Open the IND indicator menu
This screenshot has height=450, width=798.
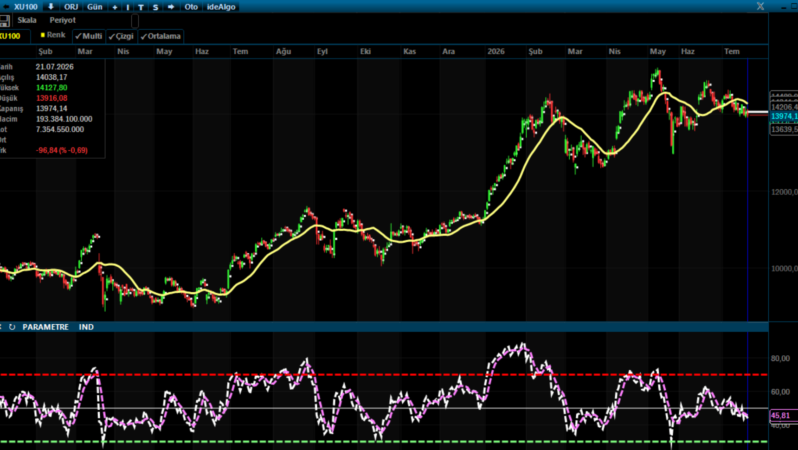click(x=86, y=327)
